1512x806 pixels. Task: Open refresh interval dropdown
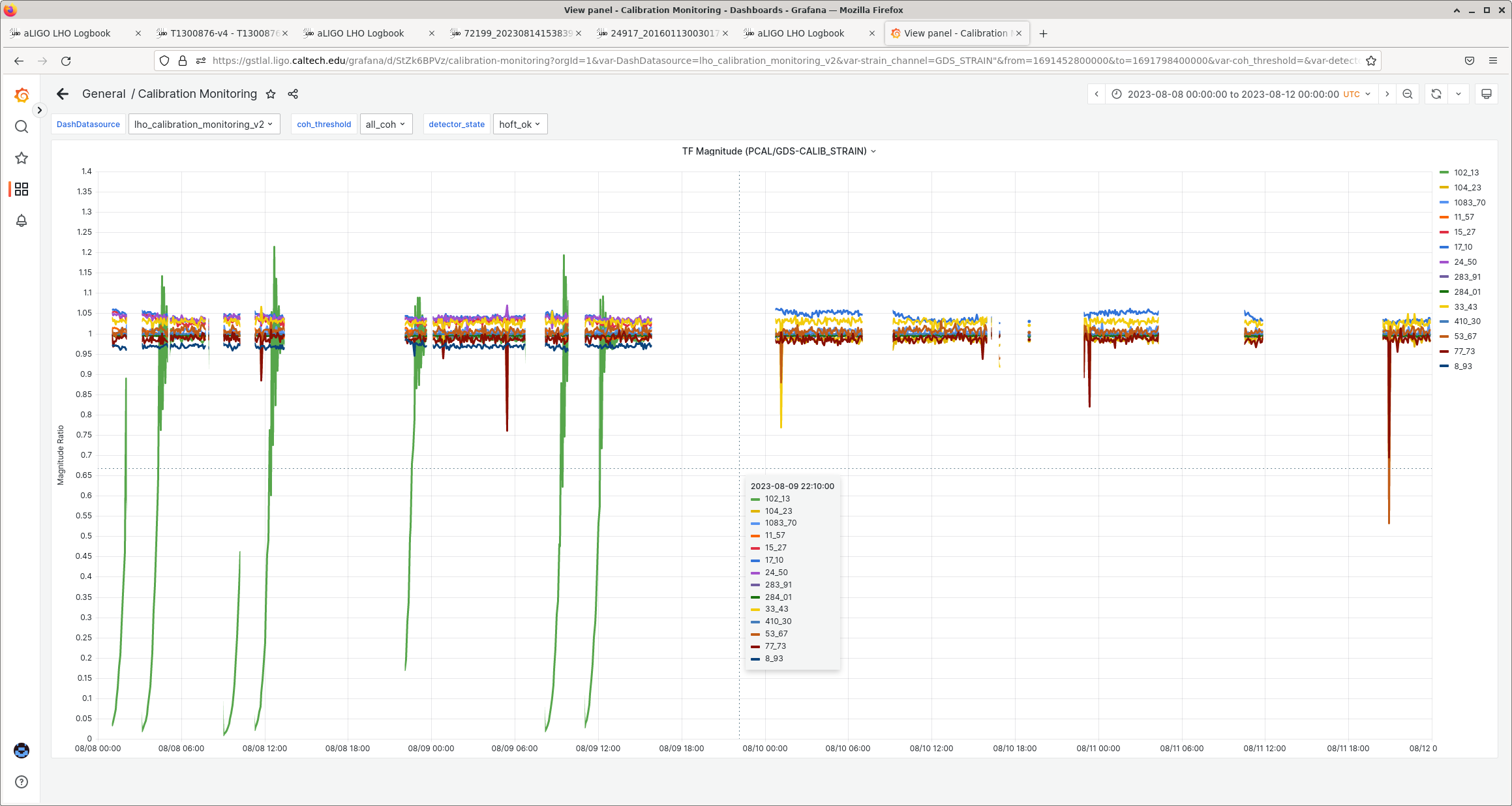pyautogui.click(x=1459, y=94)
